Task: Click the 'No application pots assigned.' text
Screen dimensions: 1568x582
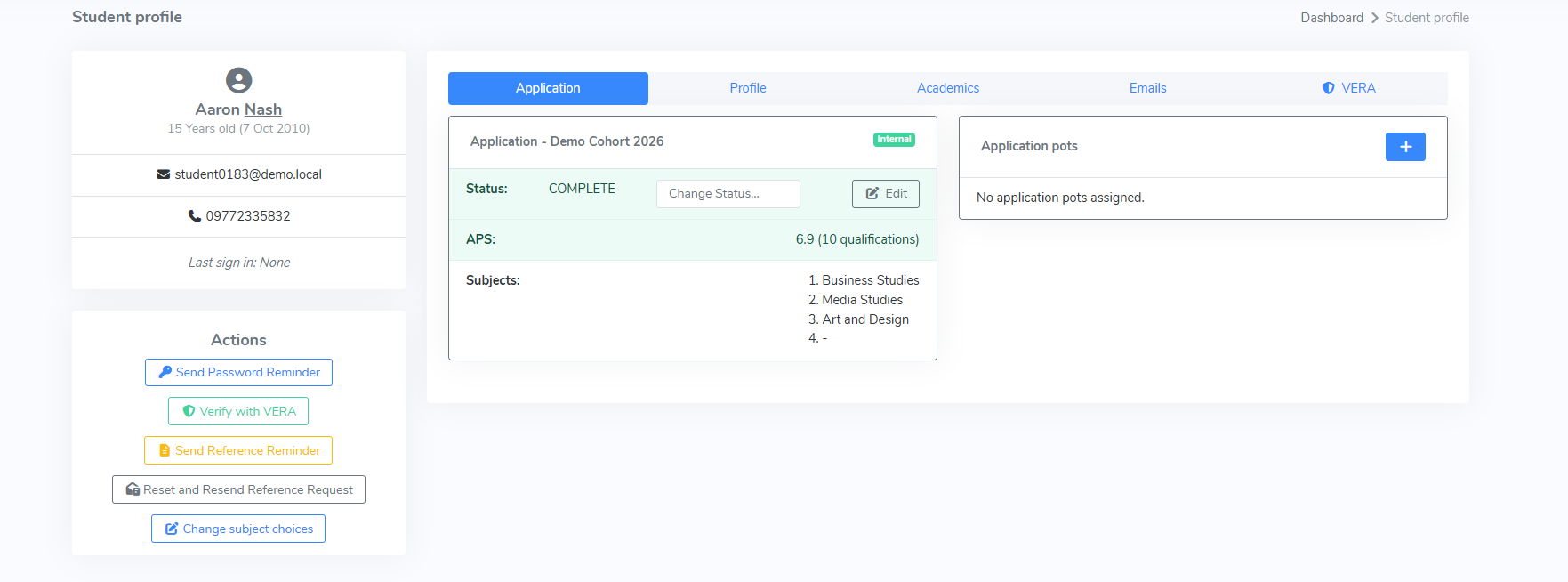Action: tap(1060, 198)
